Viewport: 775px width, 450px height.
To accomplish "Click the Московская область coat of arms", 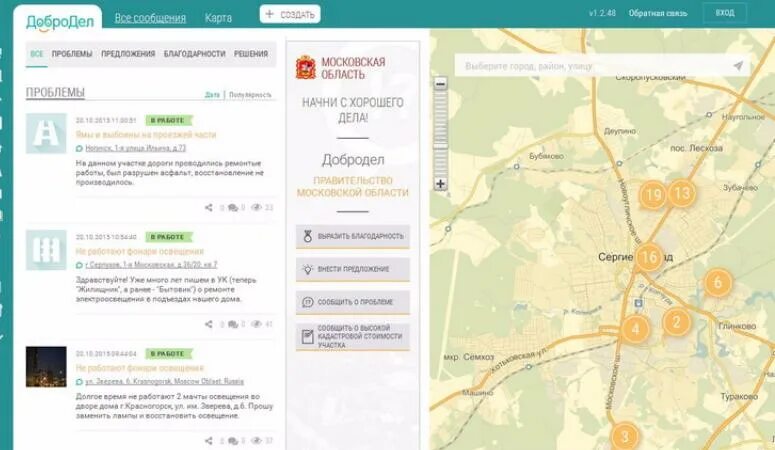I will 305,67.
